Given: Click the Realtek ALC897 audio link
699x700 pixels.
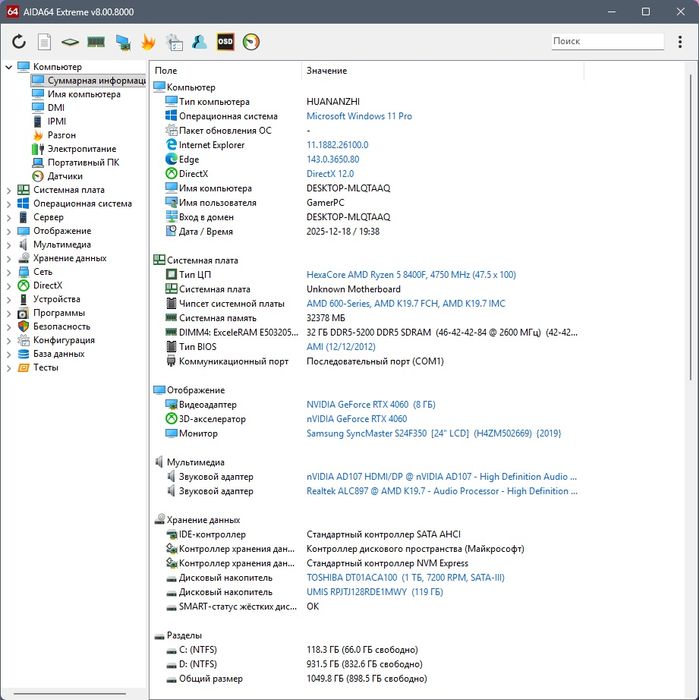Looking at the screenshot, I should [x=441, y=491].
